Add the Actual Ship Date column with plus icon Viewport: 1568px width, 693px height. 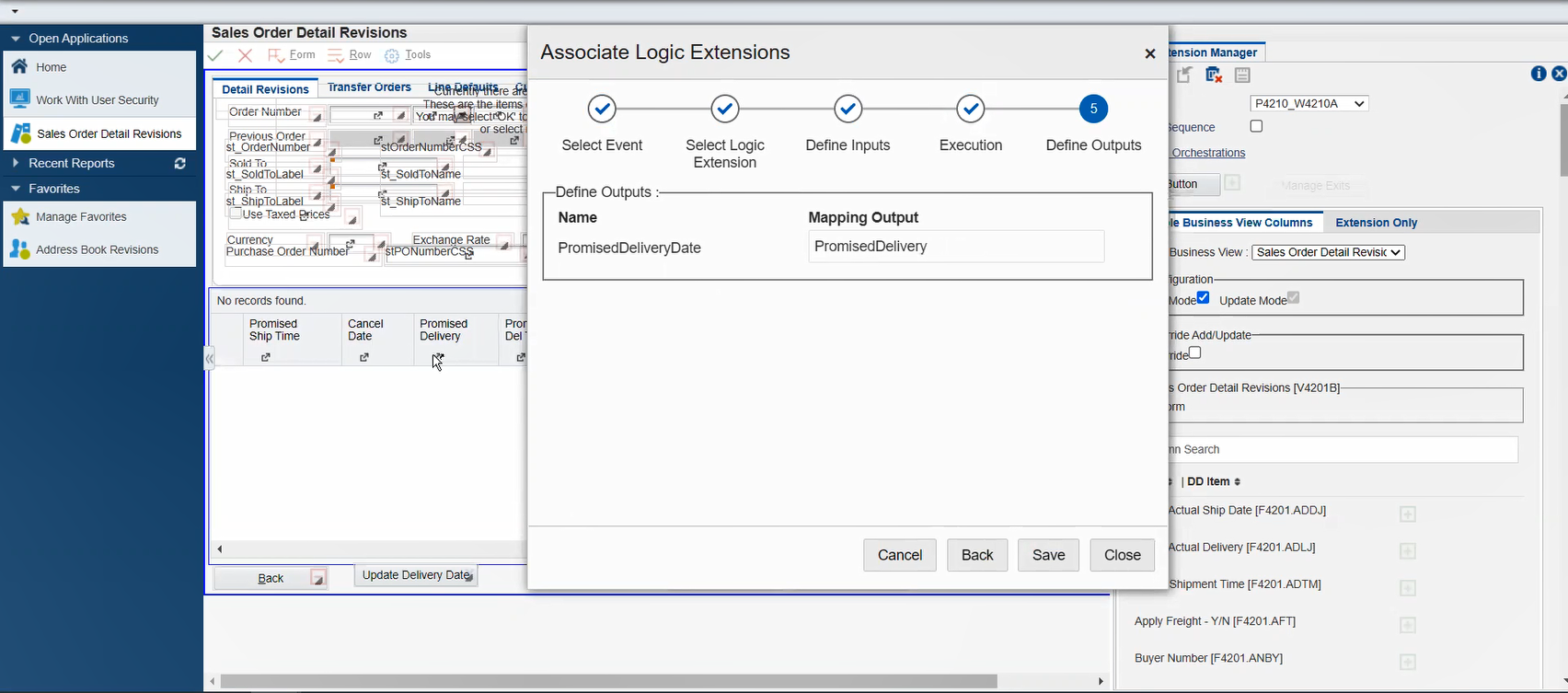1407,514
